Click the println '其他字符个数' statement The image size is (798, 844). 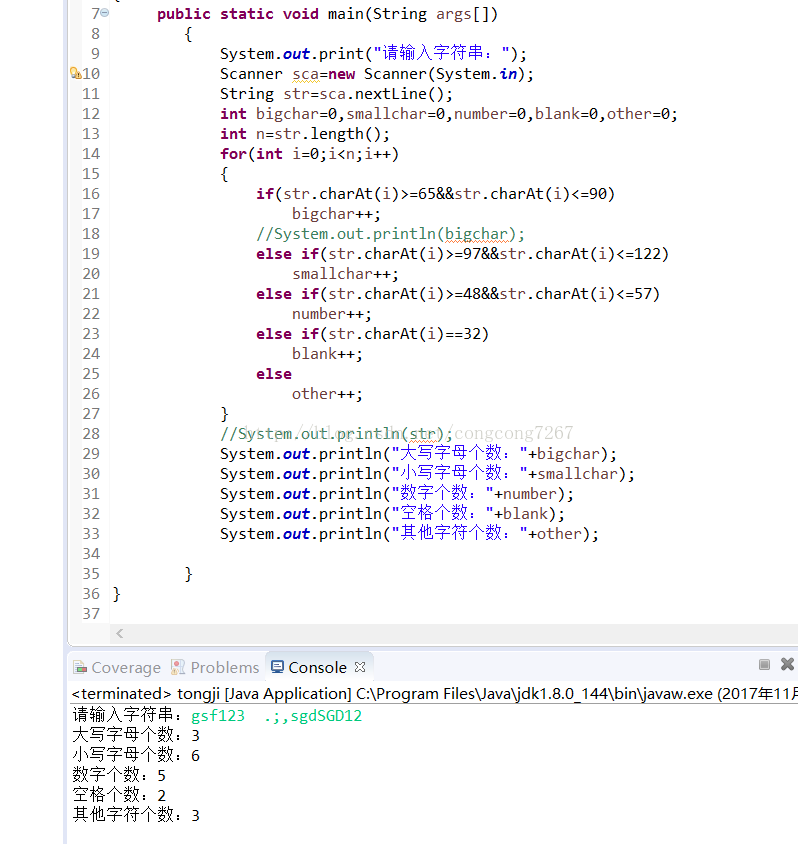click(x=409, y=534)
